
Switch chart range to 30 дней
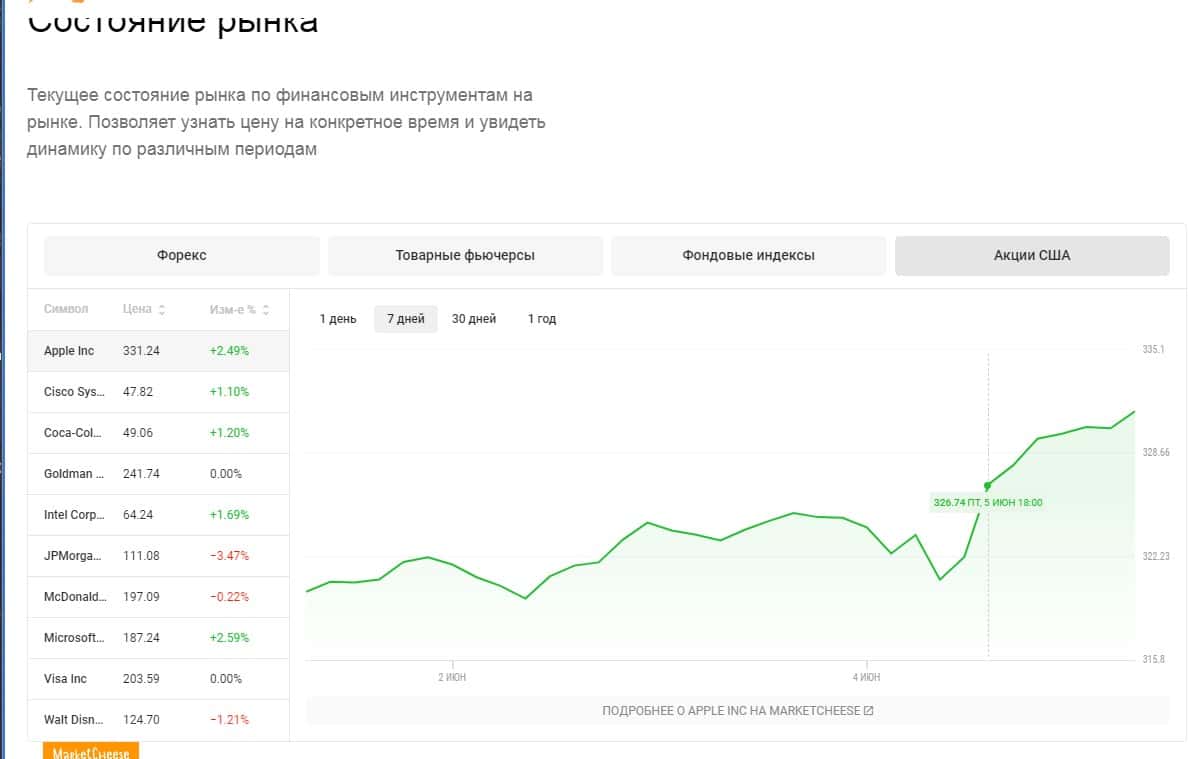point(474,319)
